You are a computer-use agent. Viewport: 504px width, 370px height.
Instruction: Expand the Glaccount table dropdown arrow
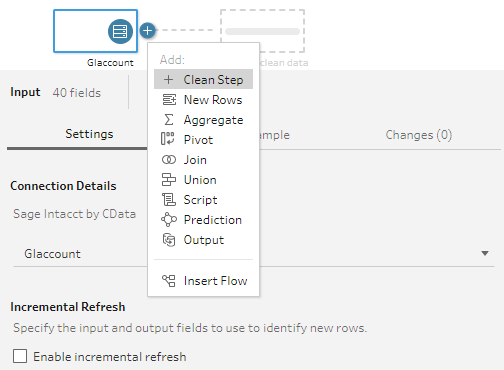click(485, 253)
